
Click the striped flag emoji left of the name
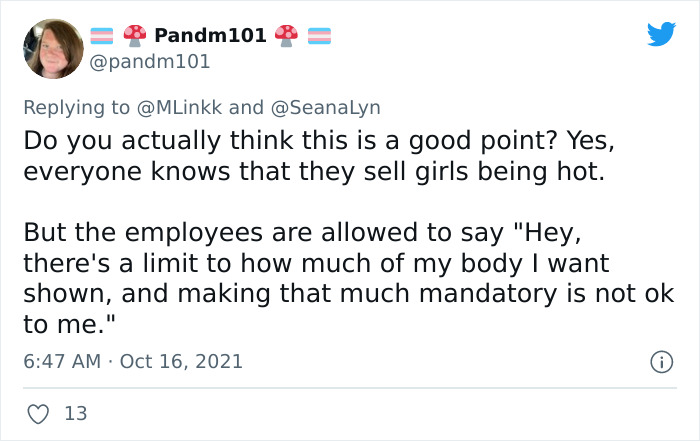click(103, 36)
